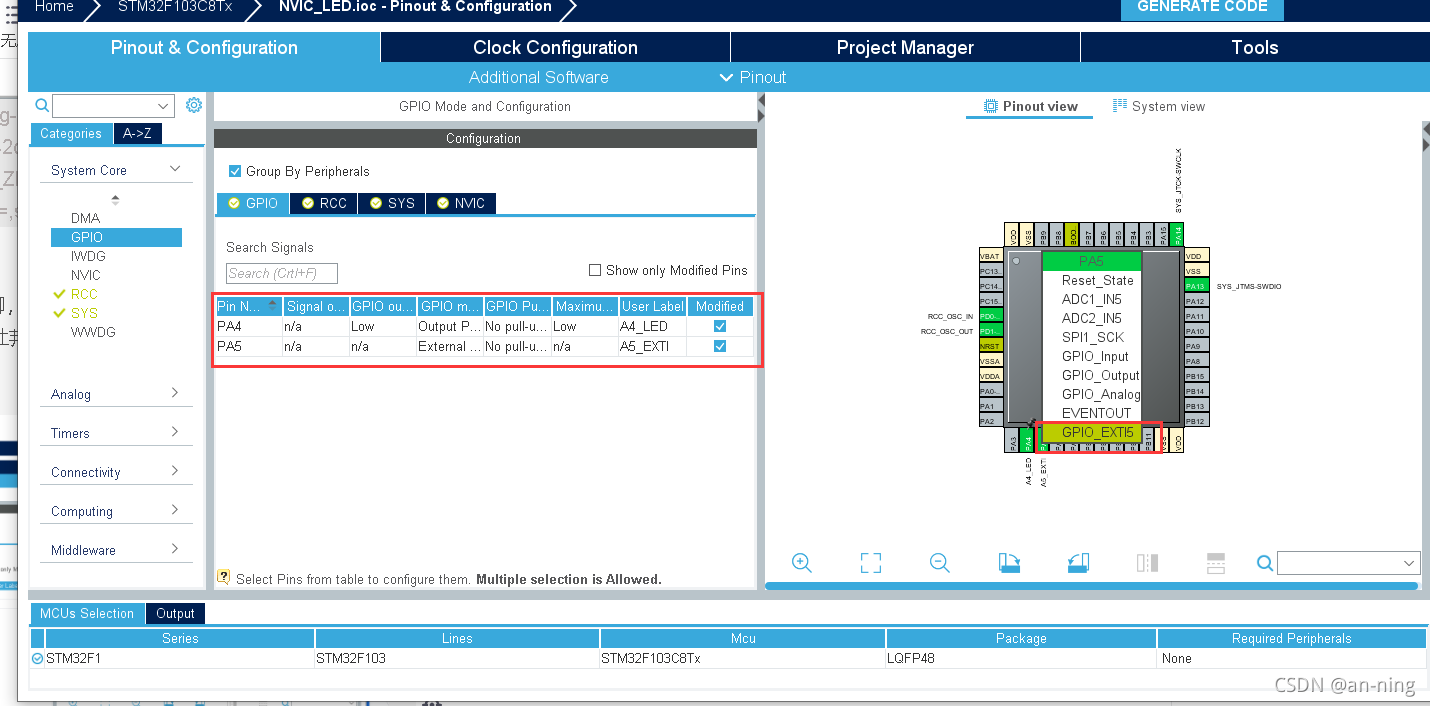Image resolution: width=1430 pixels, height=706 pixels.
Task: Open the peripheral search settings gear
Action: point(193,104)
